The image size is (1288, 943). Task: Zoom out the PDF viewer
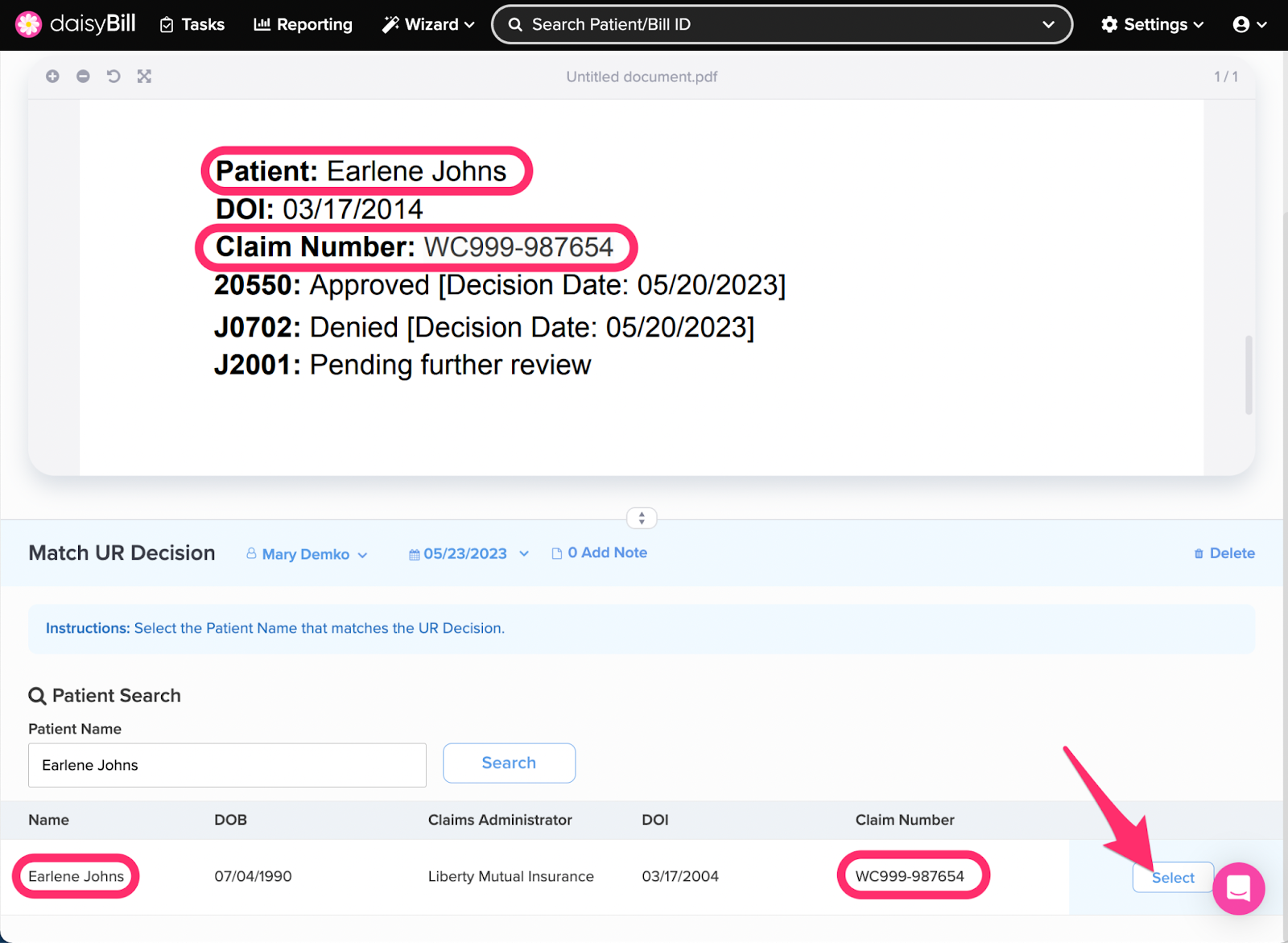click(83, 77)
